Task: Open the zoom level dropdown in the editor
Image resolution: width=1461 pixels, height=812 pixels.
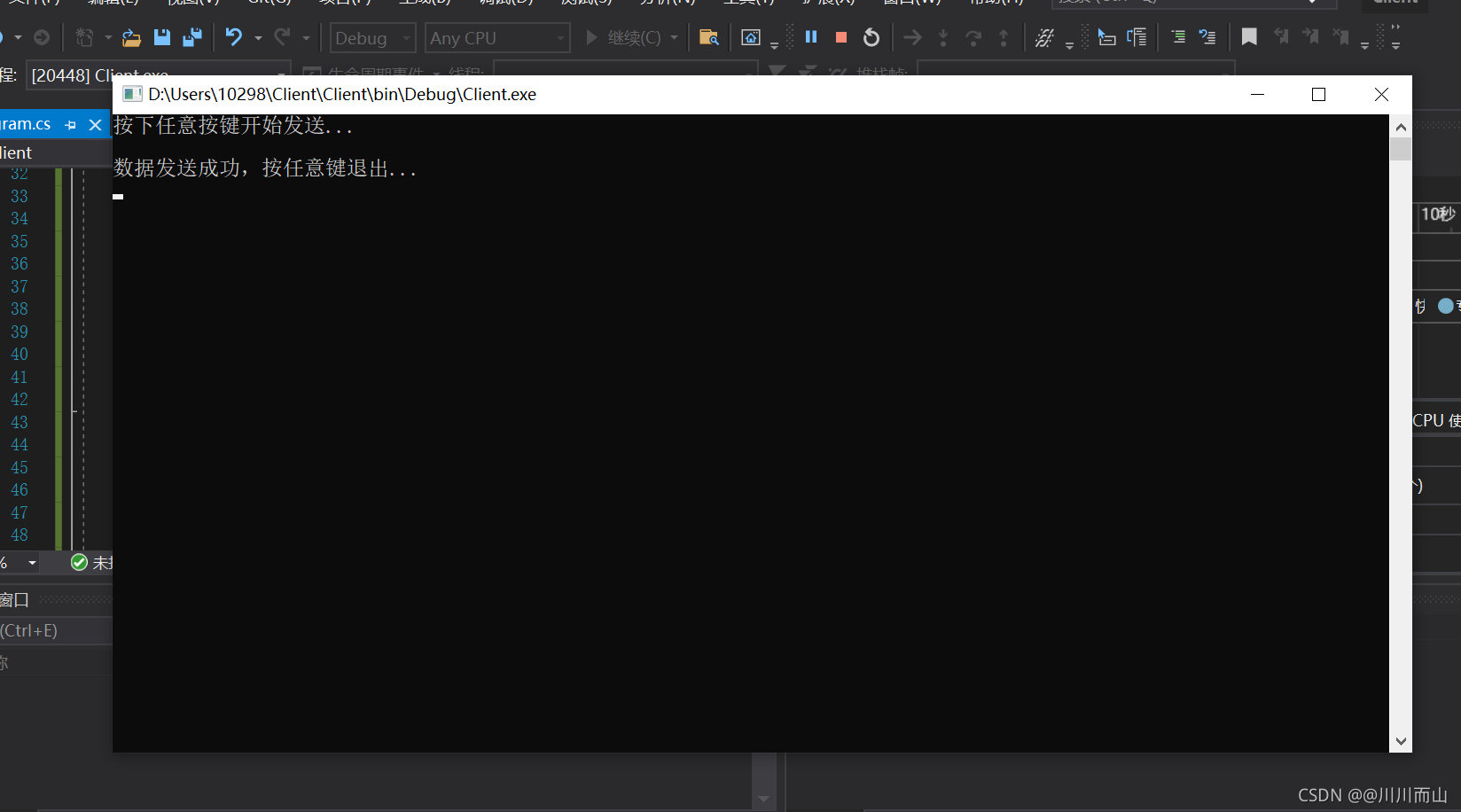Action: (33, 563)
